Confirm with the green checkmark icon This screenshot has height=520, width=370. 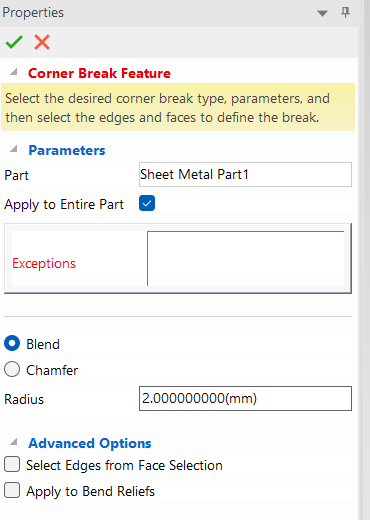coord(14,42)
